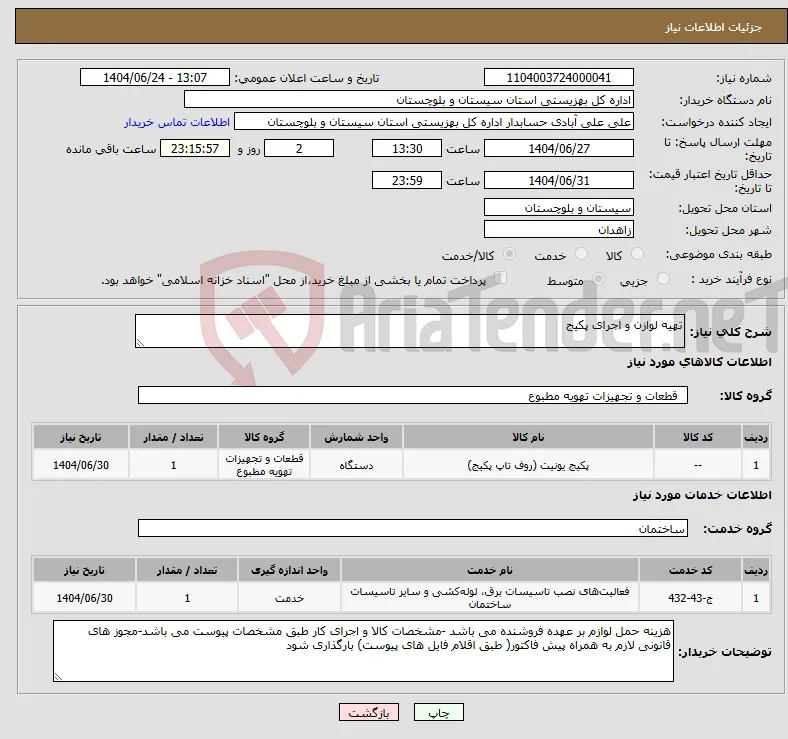The height and width of the screenshot is (739, 788).
Task: Click the goods table تاریخ نیاز header
Action: 81,437
